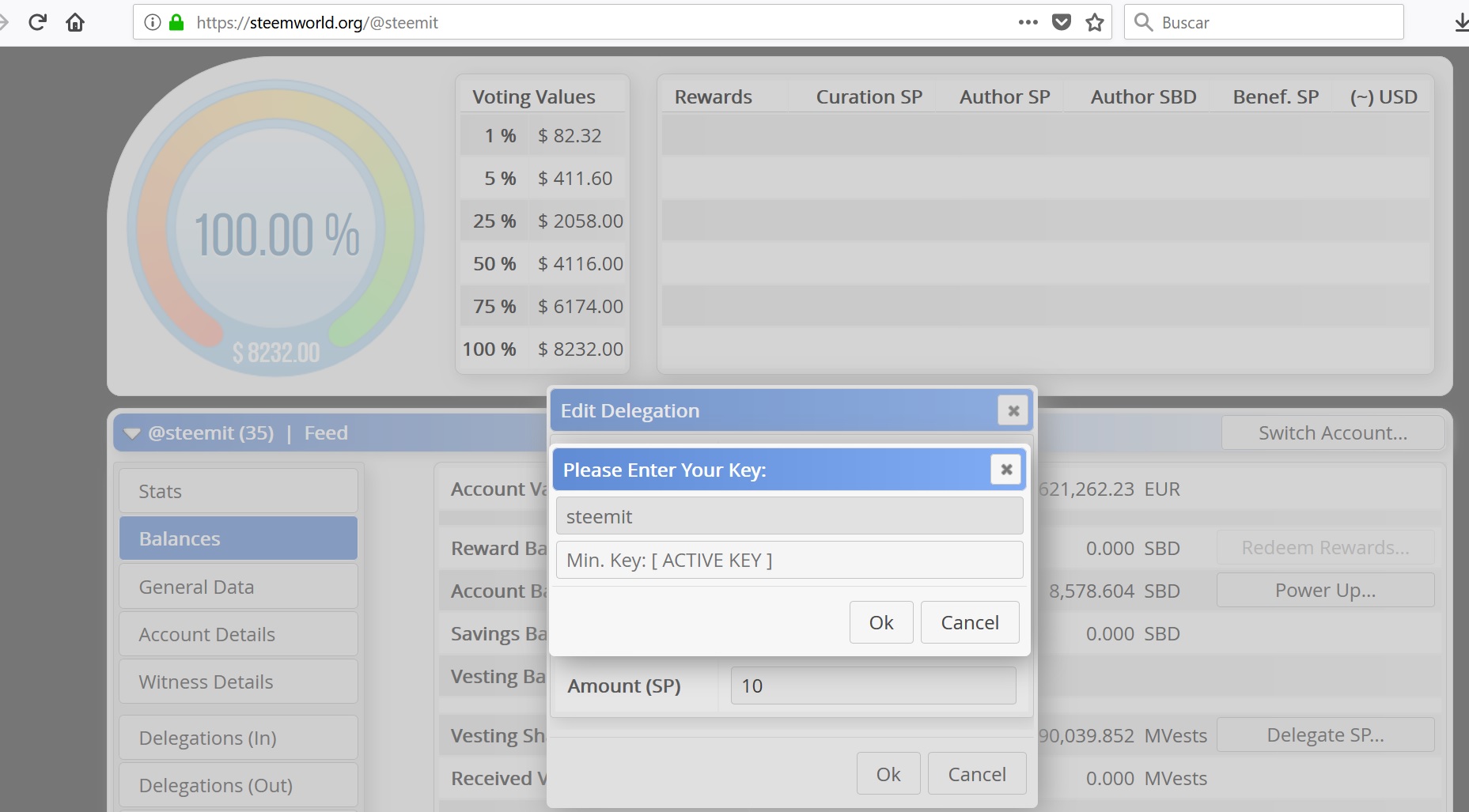Viewport: 1469px width, 812px height.
Task: Click the Author SP column header
Action: coord(1005,96)
